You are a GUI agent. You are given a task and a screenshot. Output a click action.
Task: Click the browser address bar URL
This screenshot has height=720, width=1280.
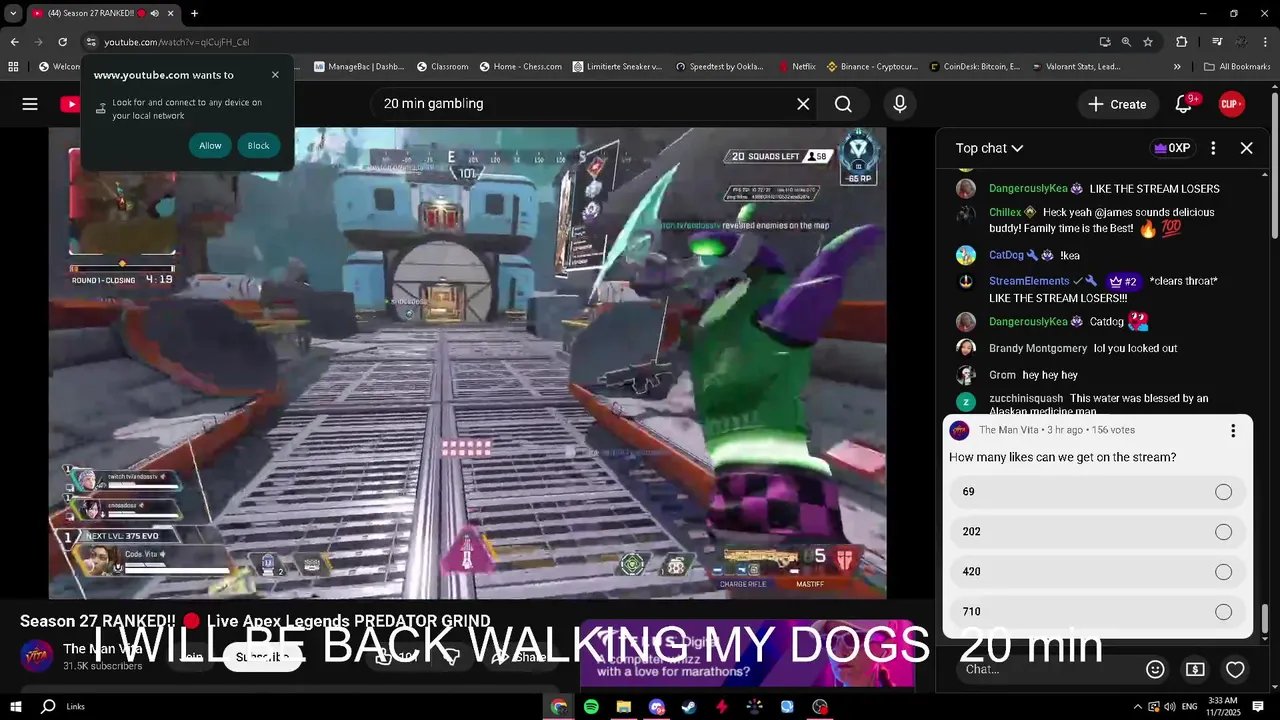(x=177, y=42)
